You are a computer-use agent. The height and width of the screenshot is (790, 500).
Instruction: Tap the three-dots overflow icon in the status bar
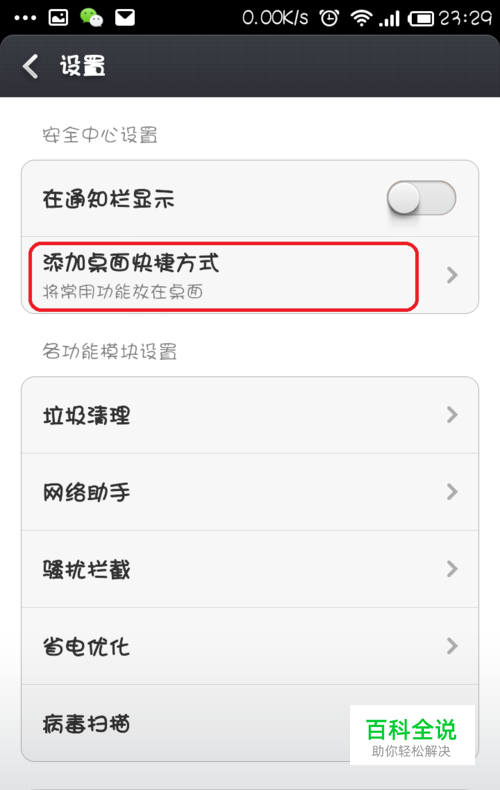(25, 18)
